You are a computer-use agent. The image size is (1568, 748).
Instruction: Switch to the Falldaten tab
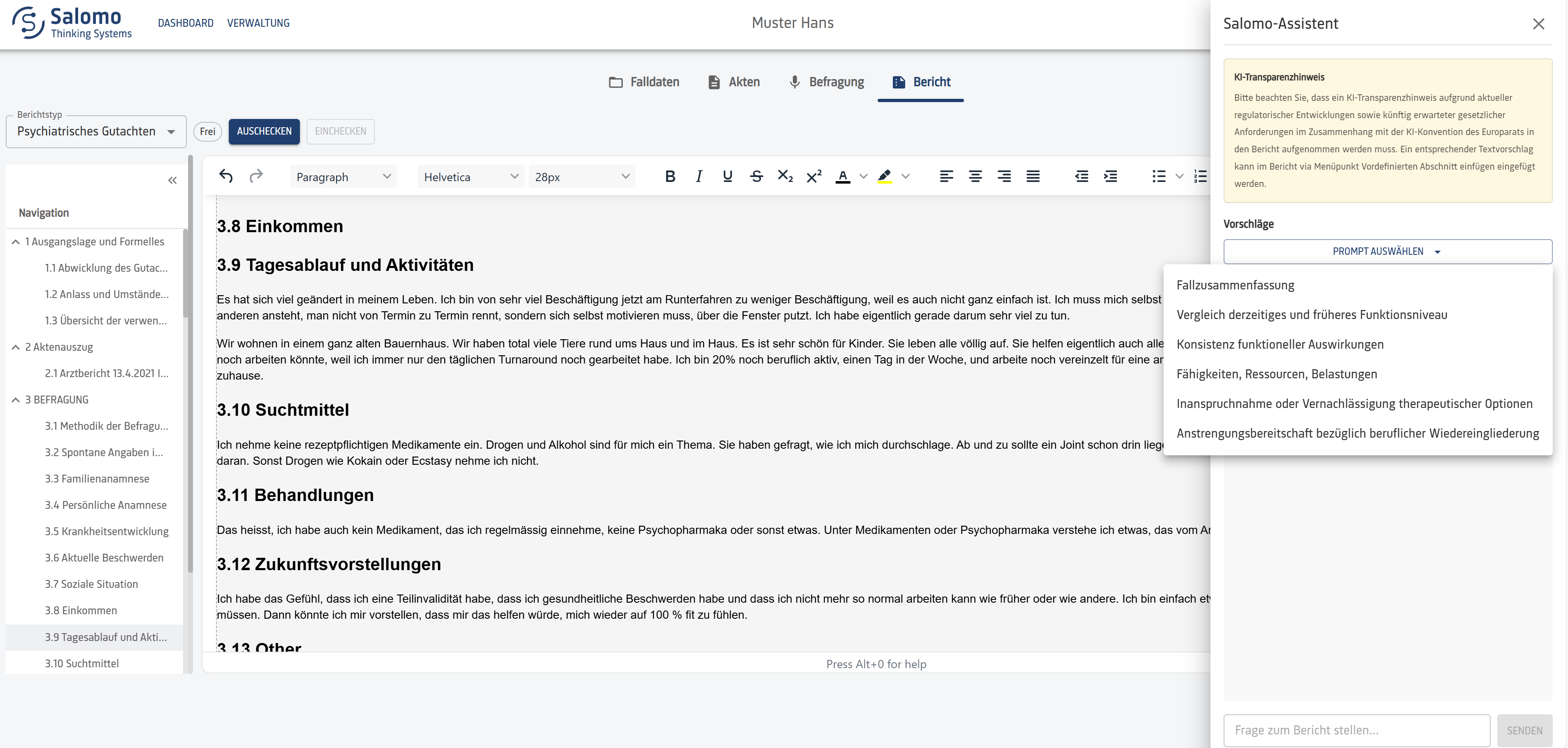click(x=644, y=82)
